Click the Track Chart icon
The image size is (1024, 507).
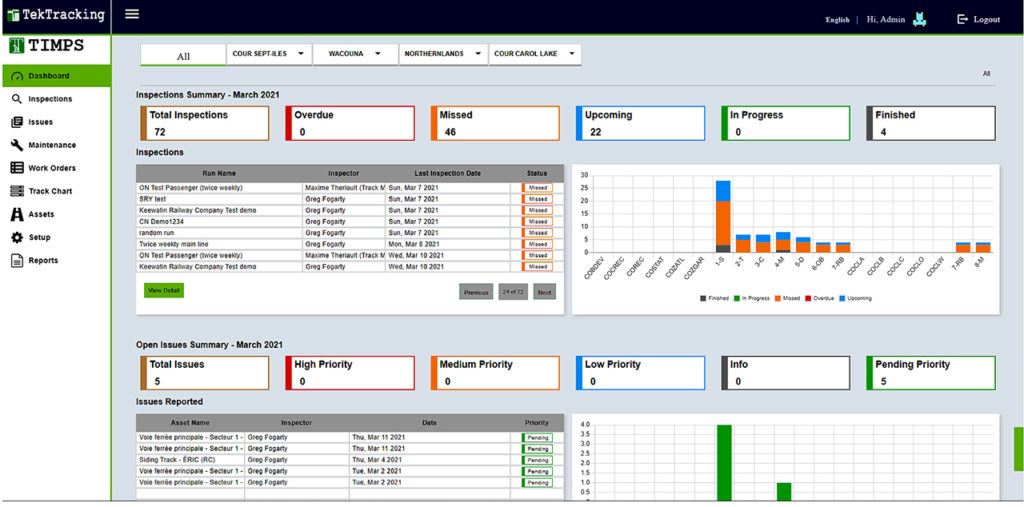tap(17, 191)
